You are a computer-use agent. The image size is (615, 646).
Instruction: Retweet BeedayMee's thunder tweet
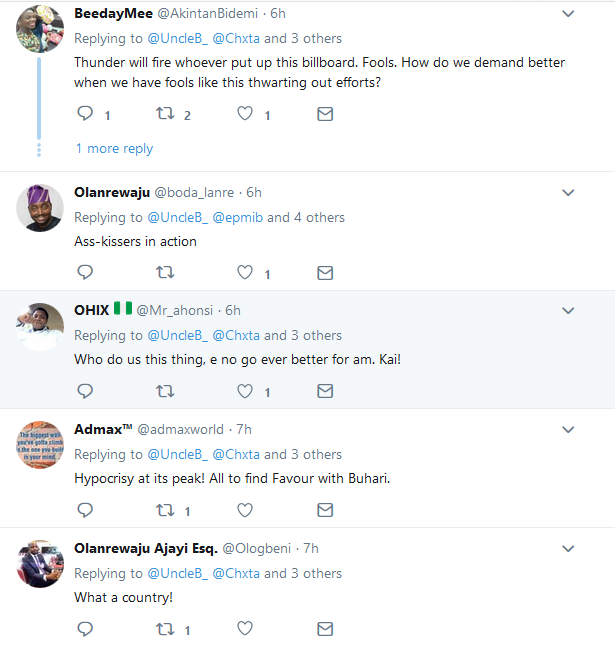pyautogui.click(x=165, y=115)
